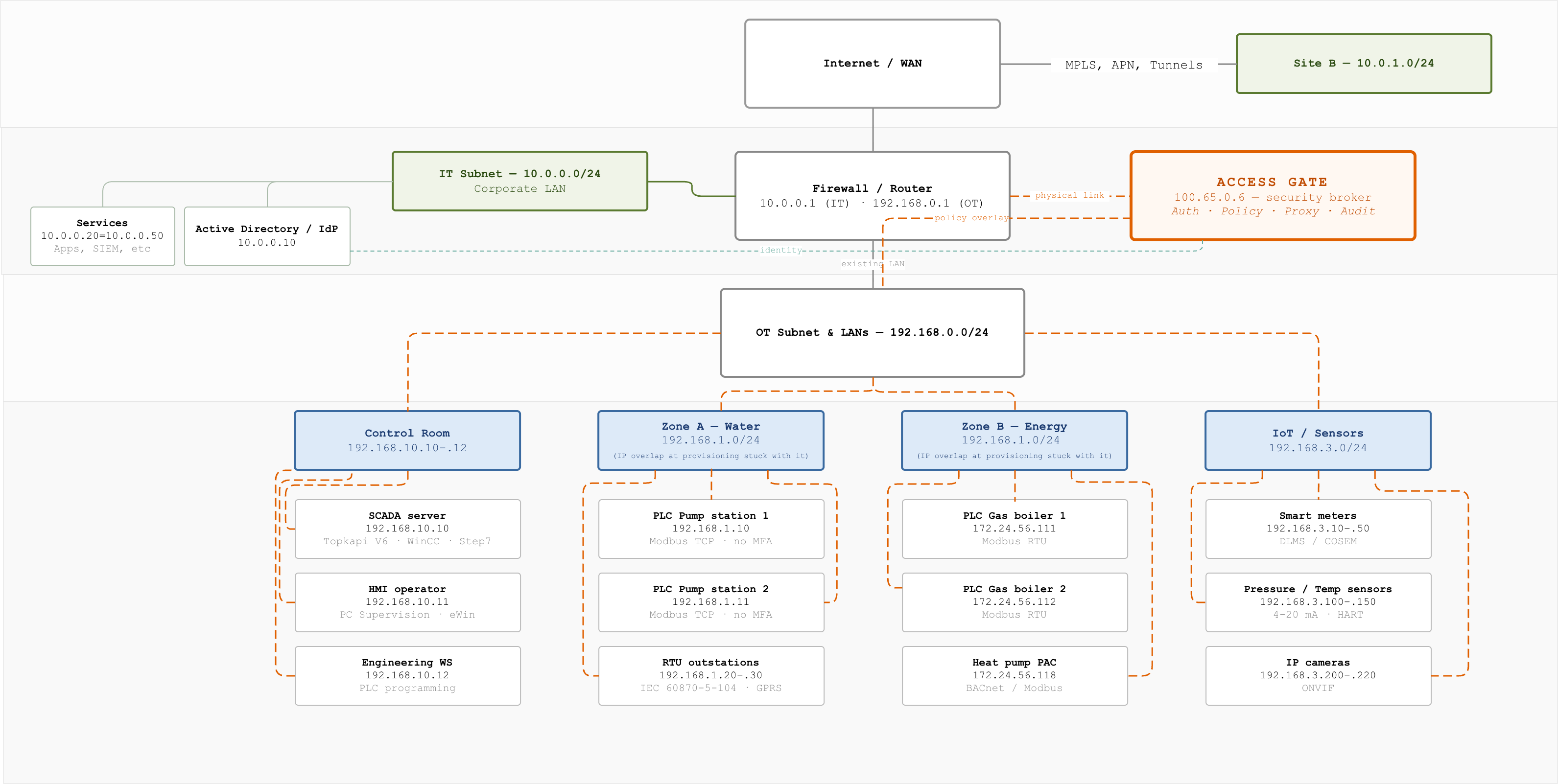Click the Site B 10.0.1.0/24 box

click(1364, 64)
